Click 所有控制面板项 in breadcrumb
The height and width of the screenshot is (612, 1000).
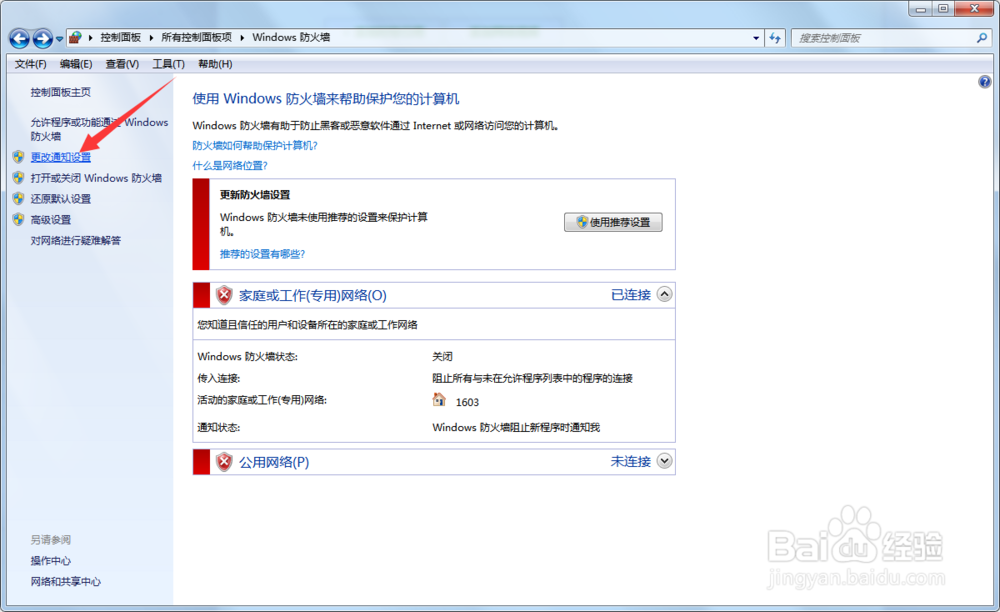point(196,38)
